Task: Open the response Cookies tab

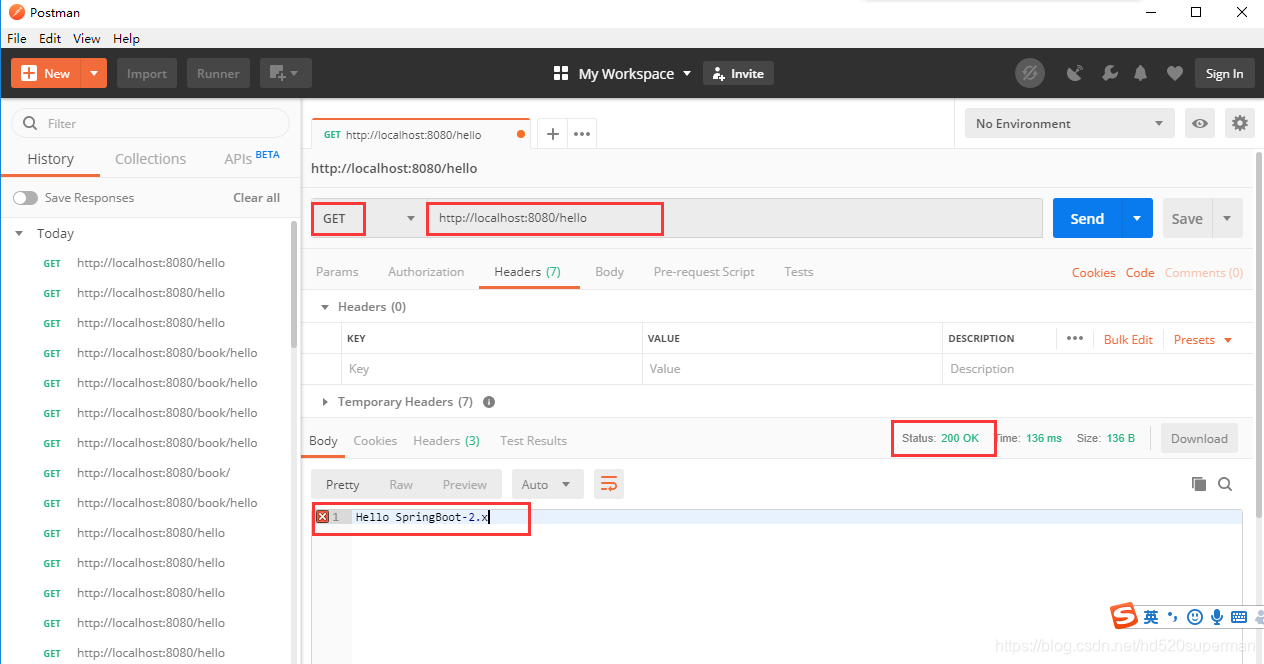Action: tap(375, 441)
